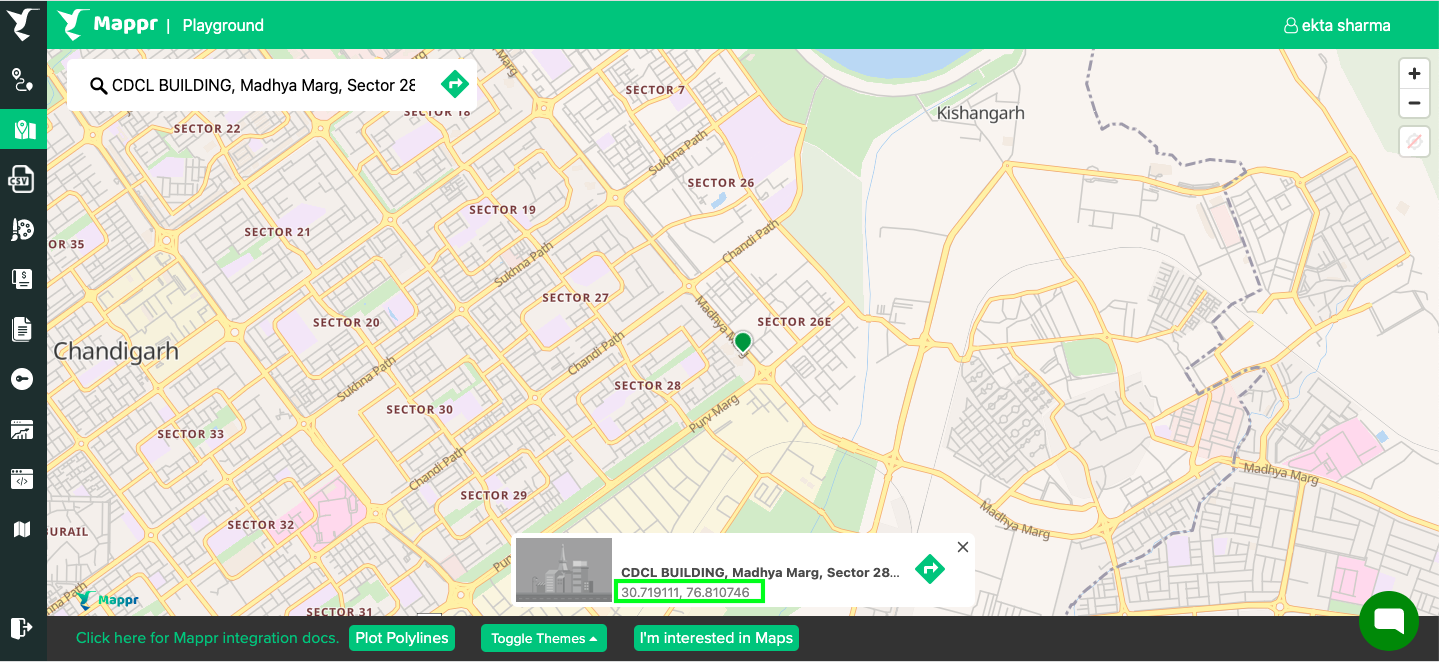Screen dimensions: 1439x663
Task: Open the live chat bubble
Action: (x=1388, y=620)
